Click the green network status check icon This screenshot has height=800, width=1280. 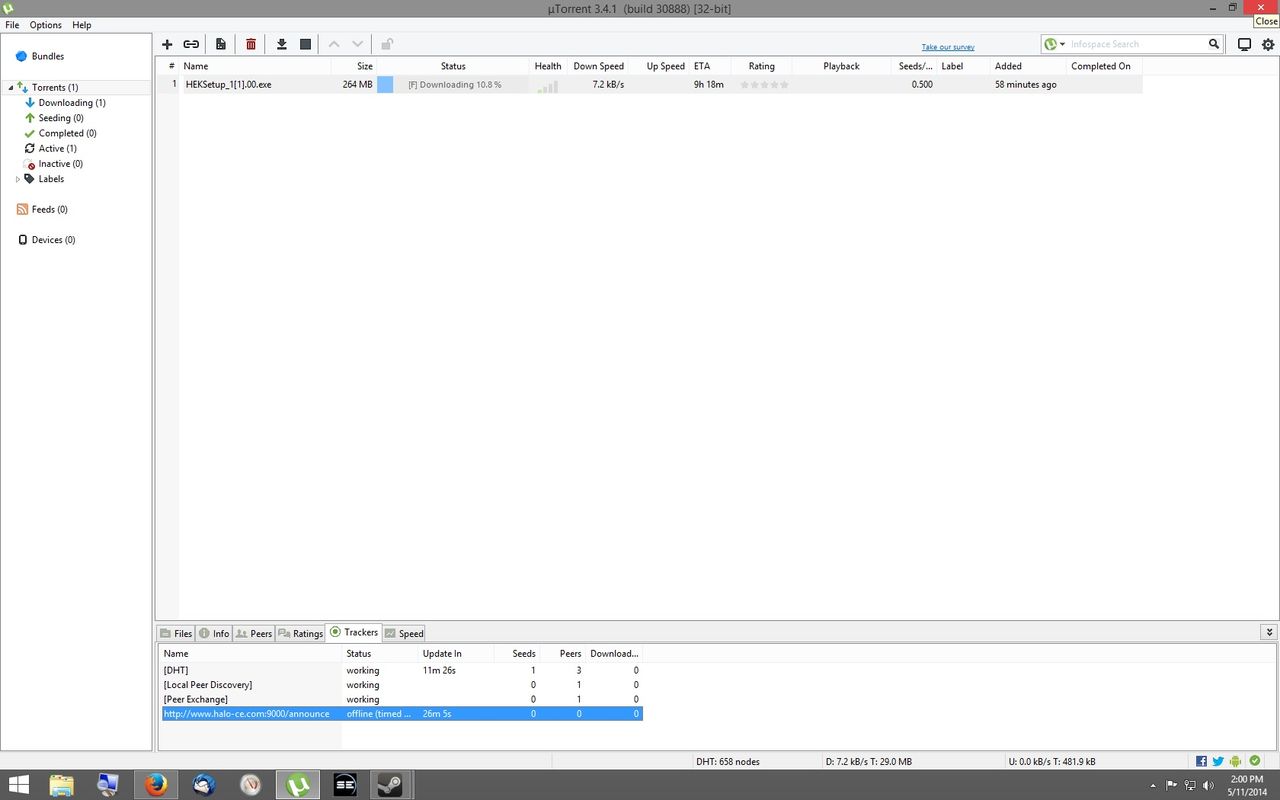pyautogui.click(x=1255, y=762)
